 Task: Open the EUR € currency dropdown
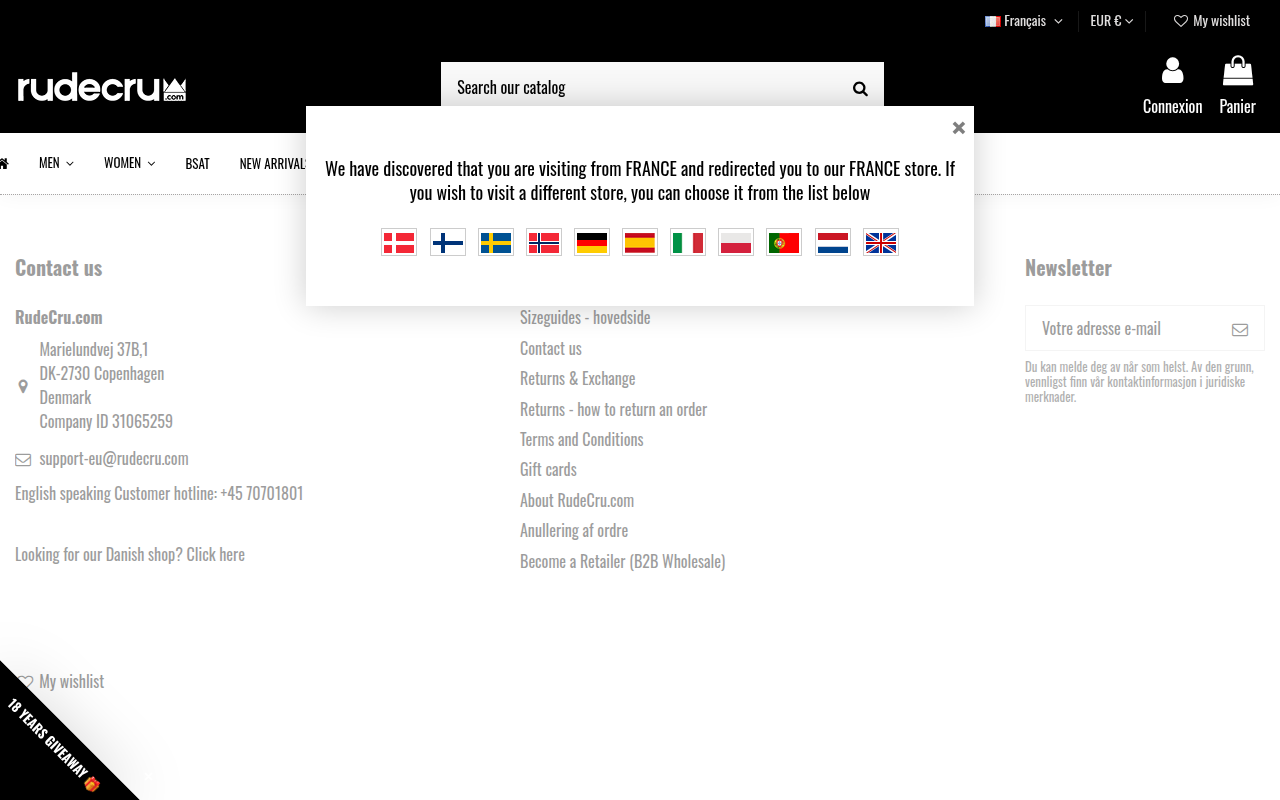pos(1112,21)
